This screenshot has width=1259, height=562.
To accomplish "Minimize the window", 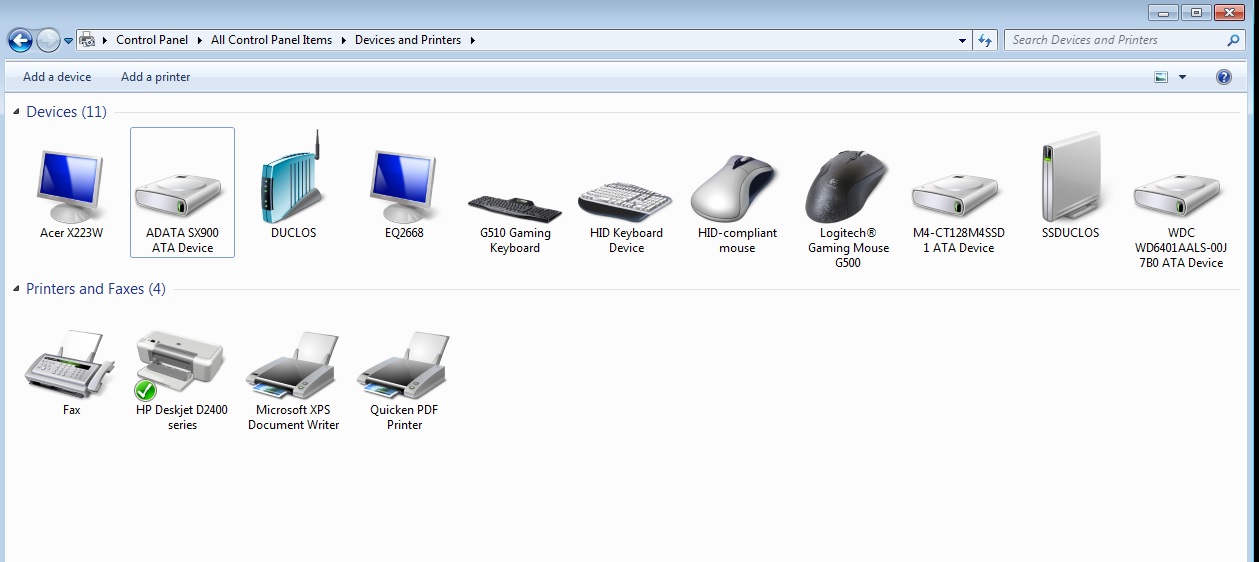I will [1163, 12].
